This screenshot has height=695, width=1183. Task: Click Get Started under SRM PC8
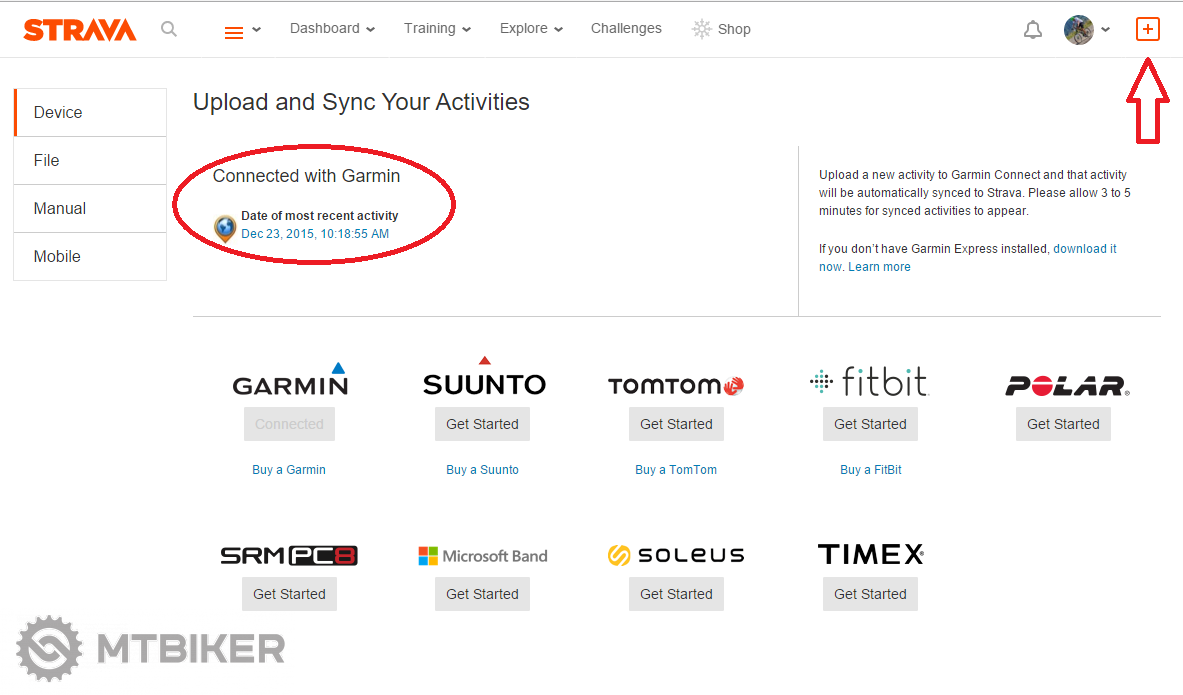tap(289, 594)
